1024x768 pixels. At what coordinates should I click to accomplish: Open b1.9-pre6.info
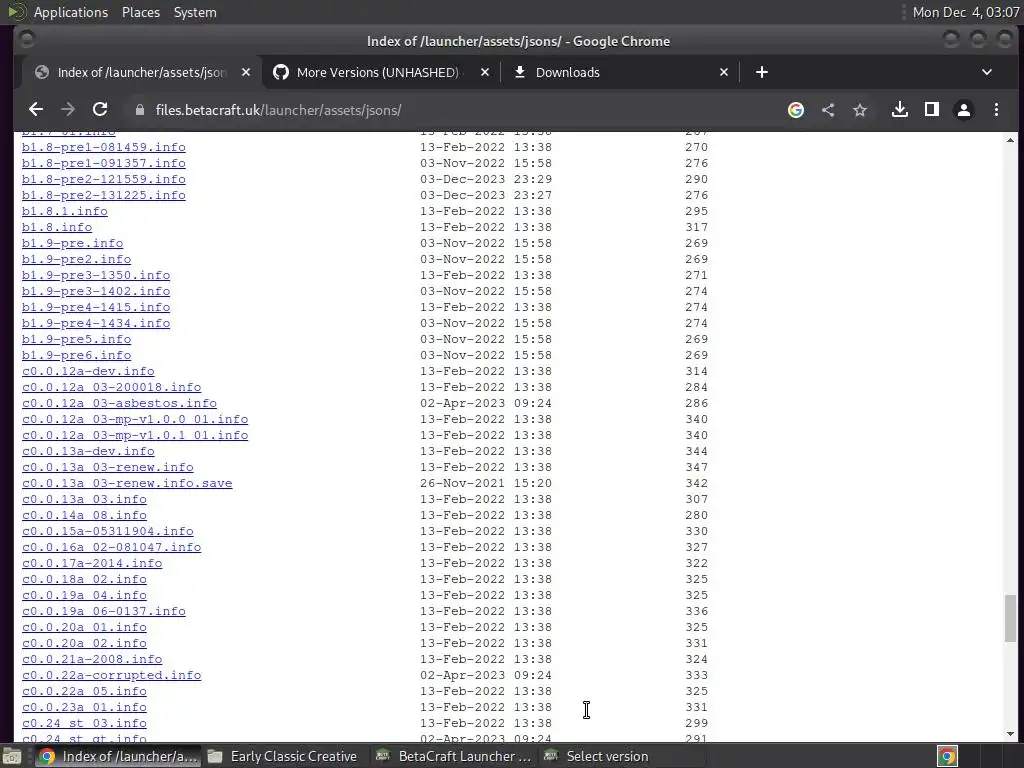(x=76, y=355)
